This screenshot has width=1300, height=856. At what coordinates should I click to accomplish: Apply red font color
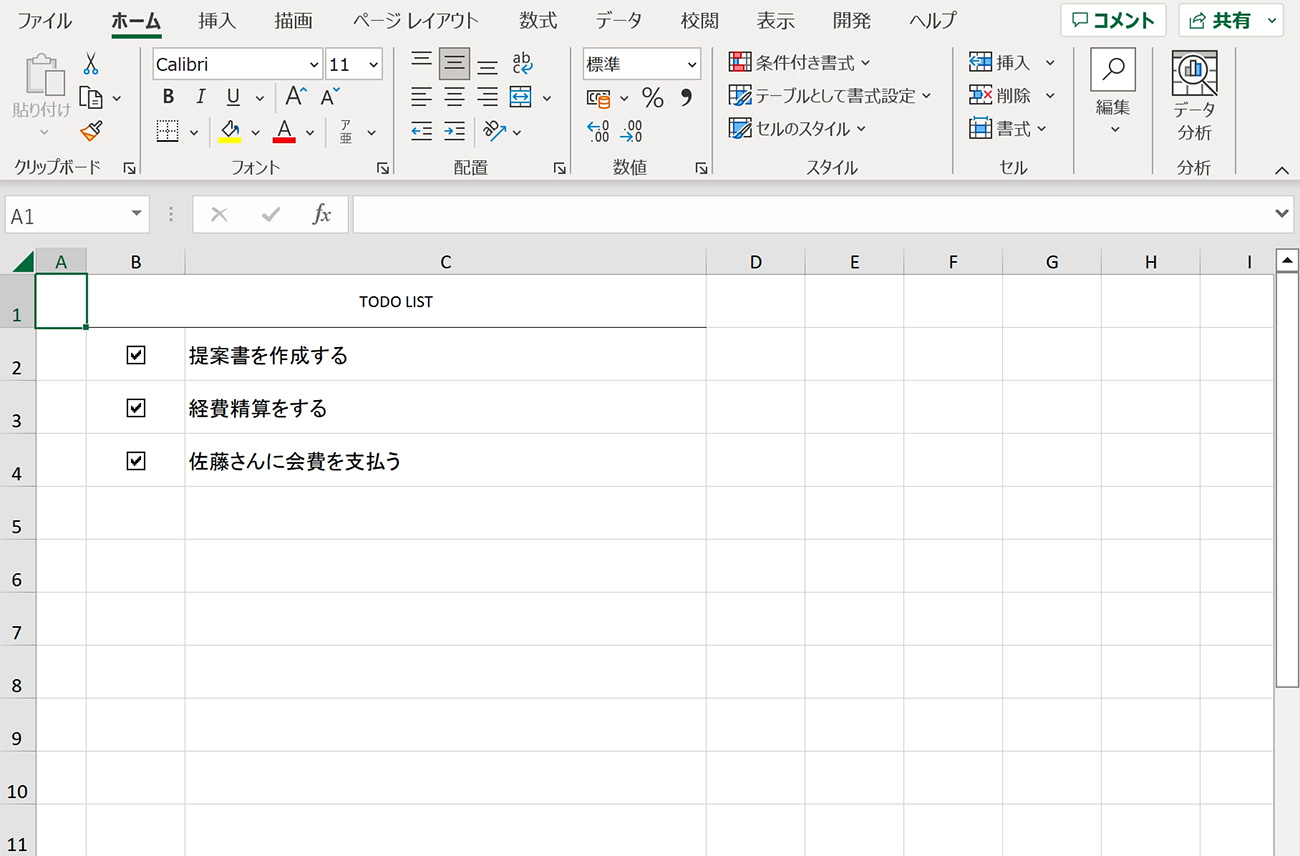tap(284, 131)
